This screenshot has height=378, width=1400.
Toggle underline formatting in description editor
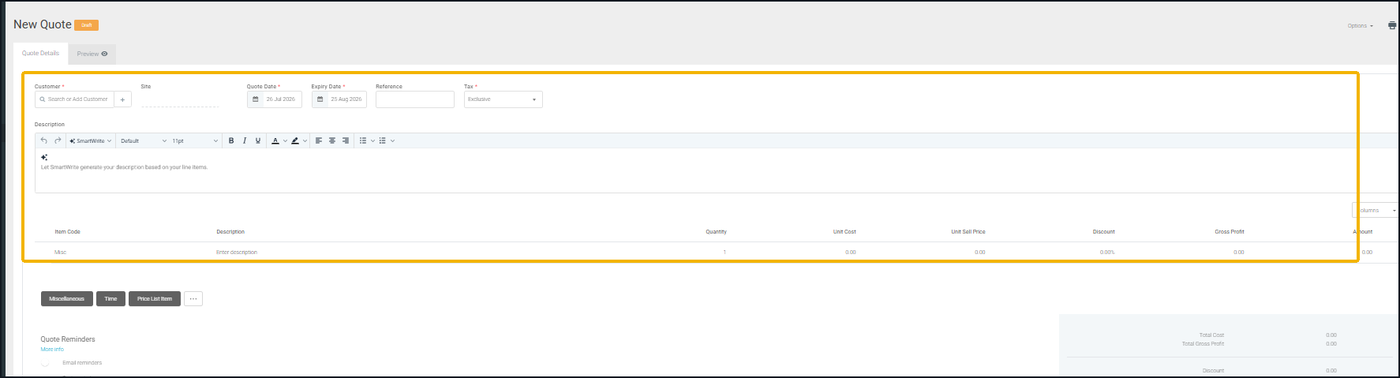click(x=258, y=141)
